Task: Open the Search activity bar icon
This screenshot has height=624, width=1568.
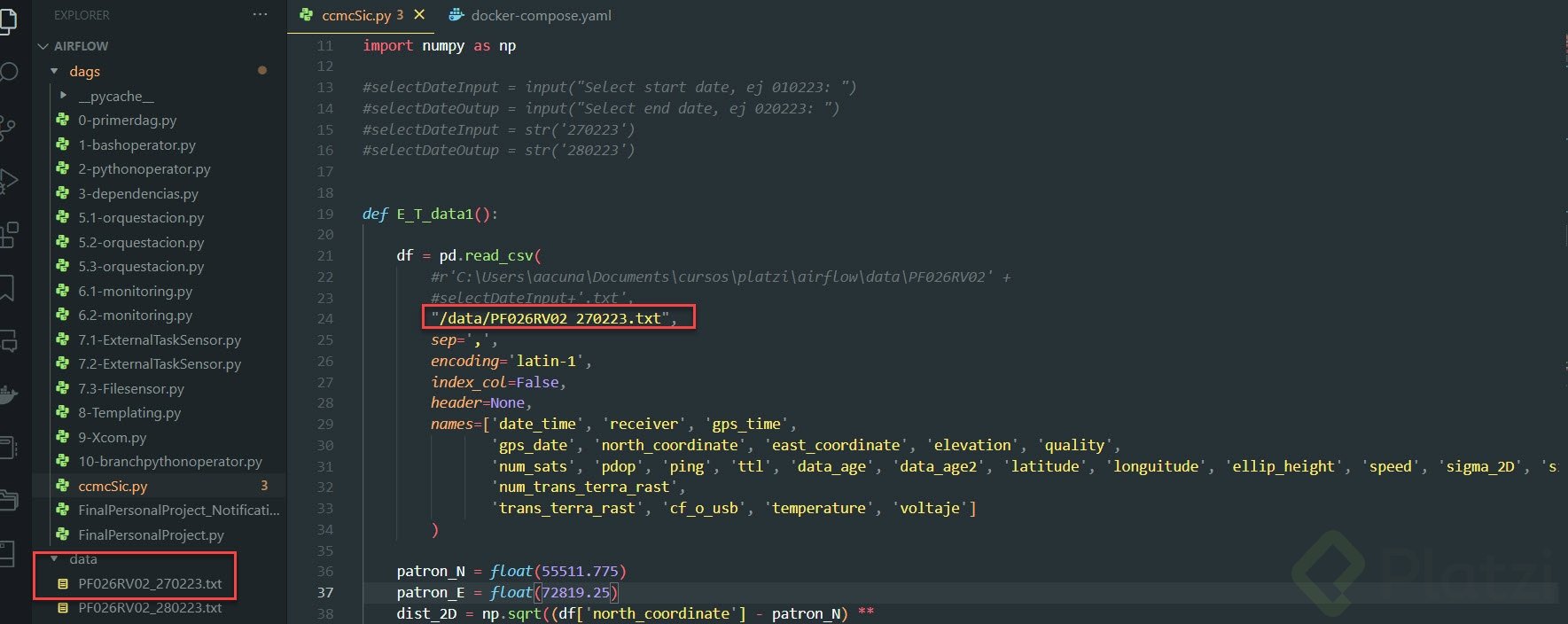Action: pos(7,73)
